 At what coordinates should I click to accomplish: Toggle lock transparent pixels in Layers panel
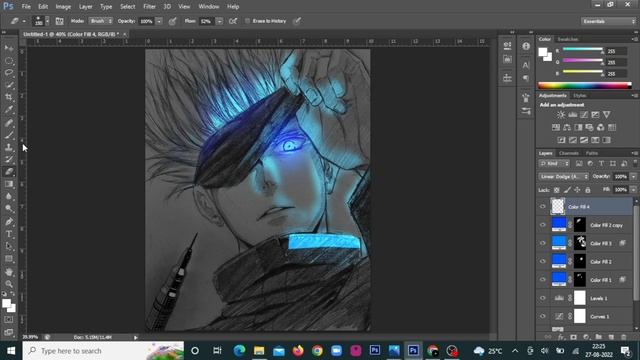(x=556, y=190)
